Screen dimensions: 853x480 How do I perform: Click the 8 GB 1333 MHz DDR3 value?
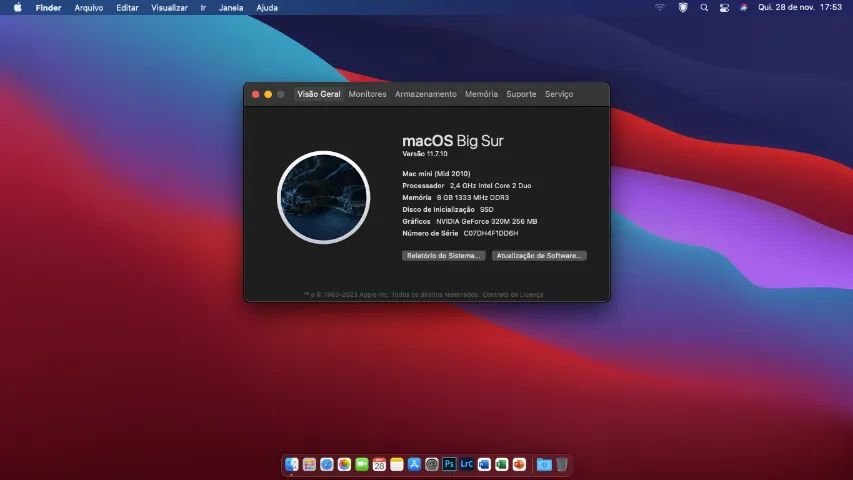point(473,198)
